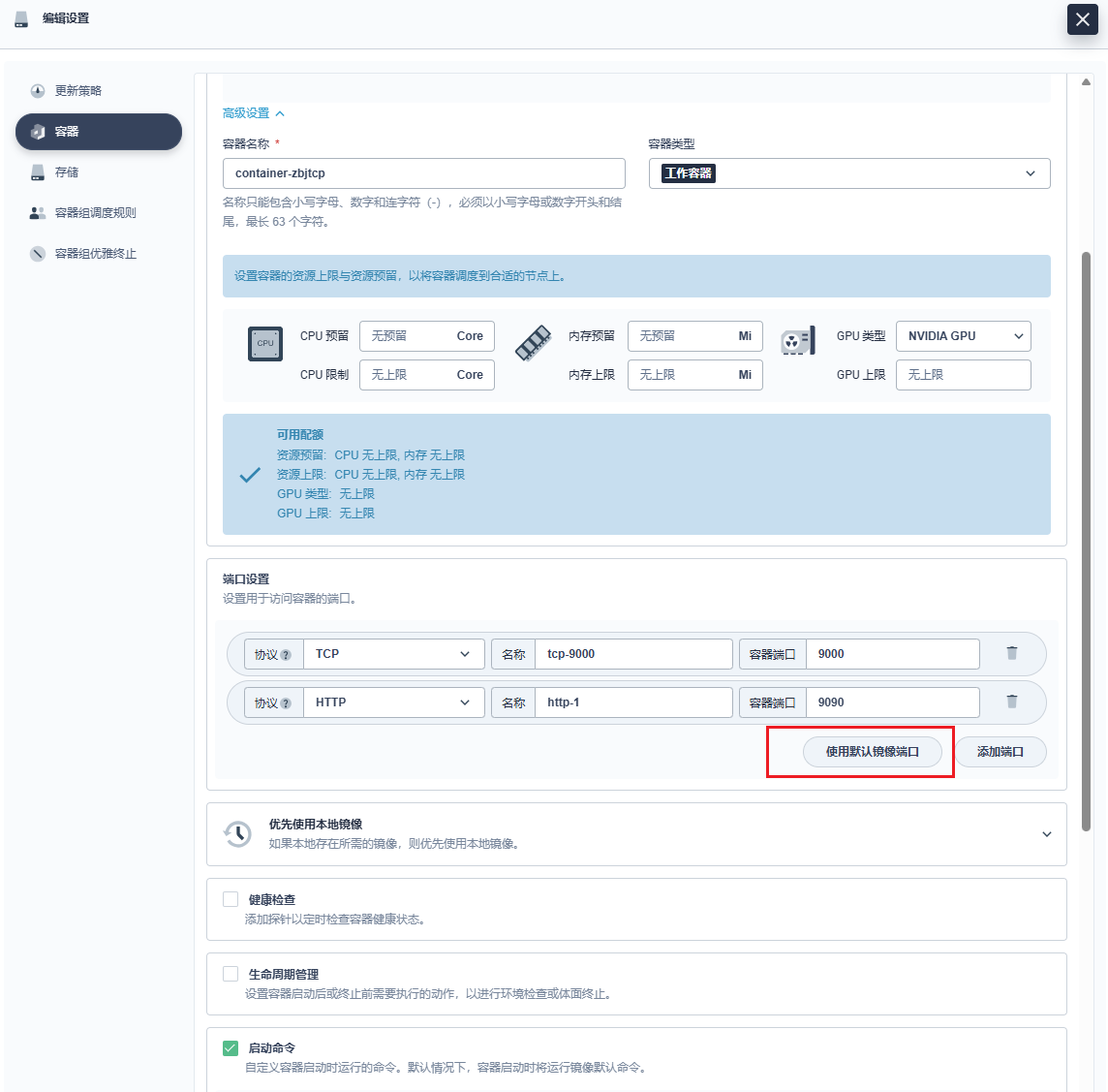Set the GPU 上限 value
Image resolution: width=1108 pixels, height=1092 pixels.
tap(963, 375)
